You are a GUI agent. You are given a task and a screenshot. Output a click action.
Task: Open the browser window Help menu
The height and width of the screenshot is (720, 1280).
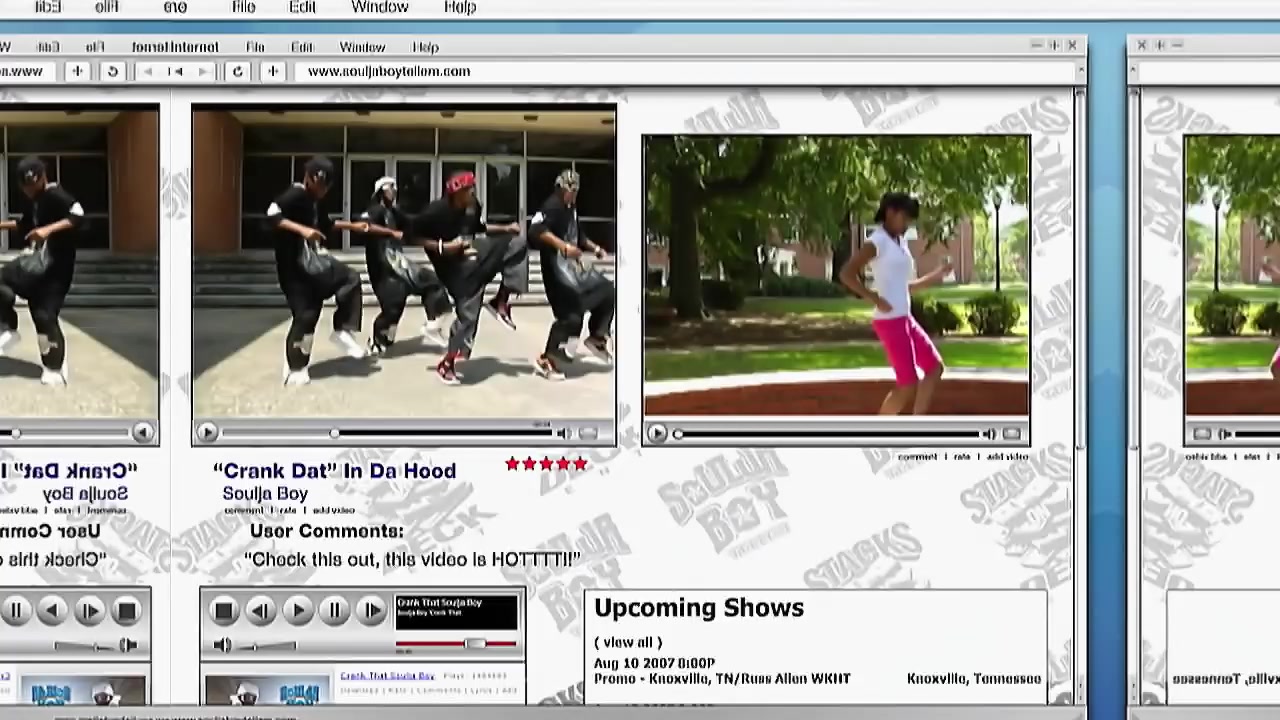point(425,47)
